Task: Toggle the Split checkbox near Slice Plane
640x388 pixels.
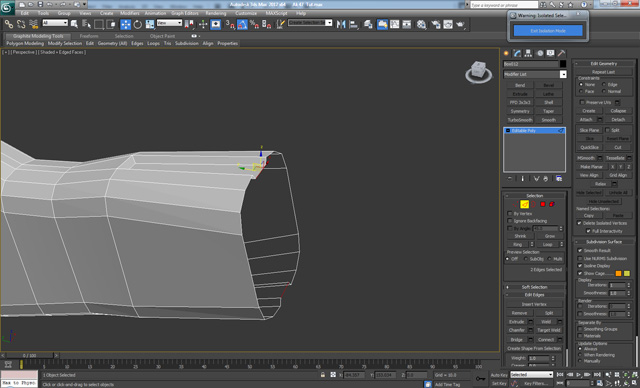Action: [607, 130]
